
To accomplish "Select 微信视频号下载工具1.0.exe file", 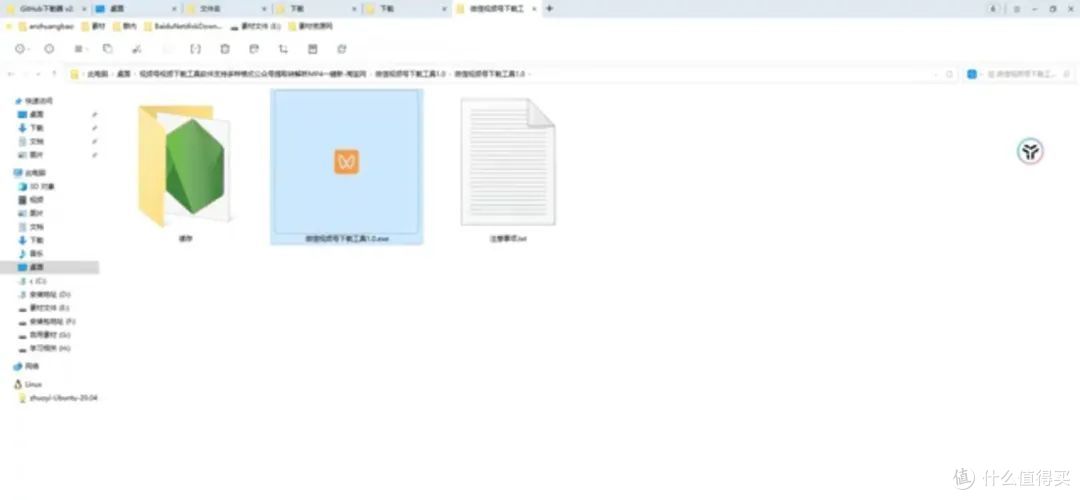I will coord(346,167).
